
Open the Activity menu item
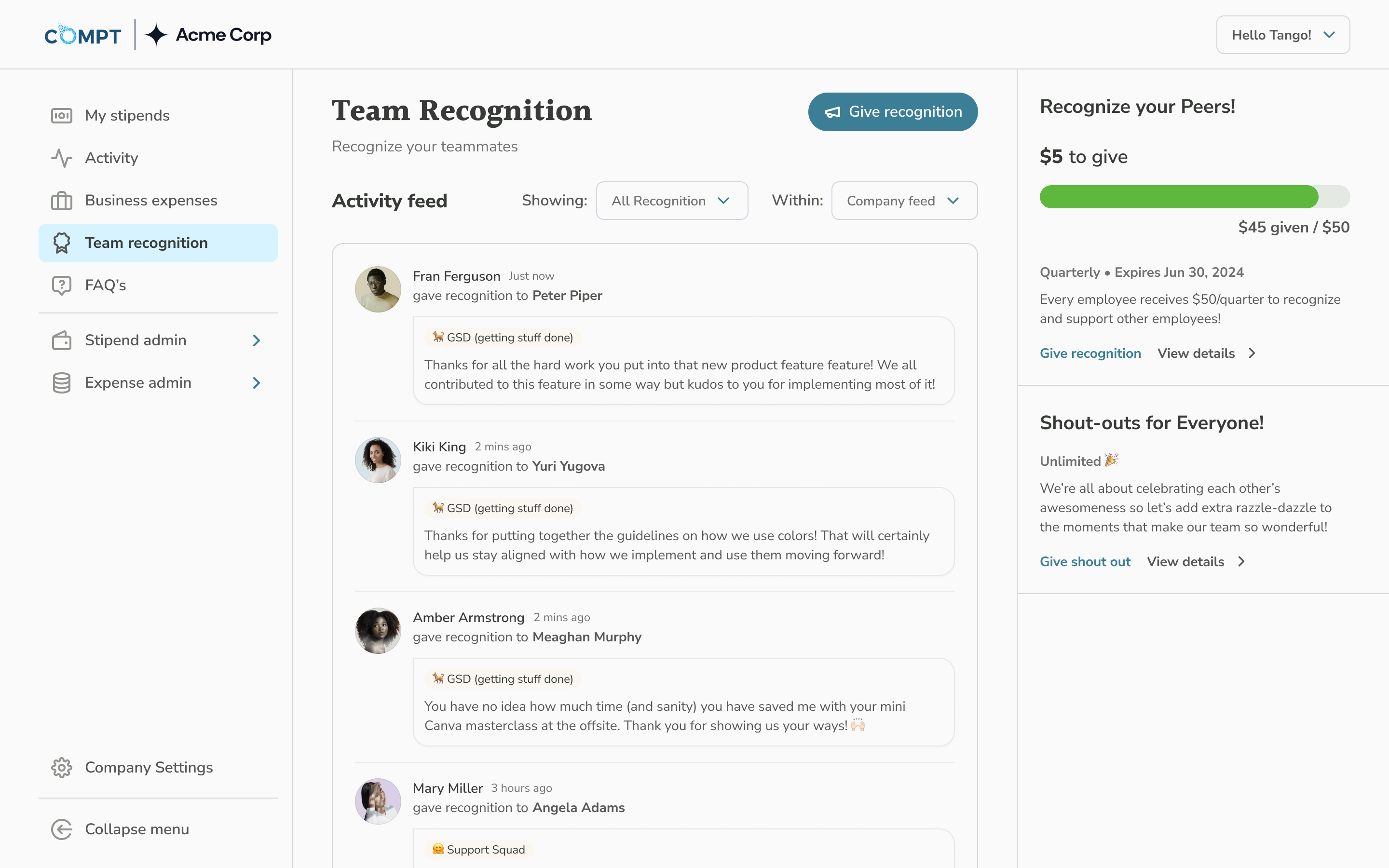(158, 158)
